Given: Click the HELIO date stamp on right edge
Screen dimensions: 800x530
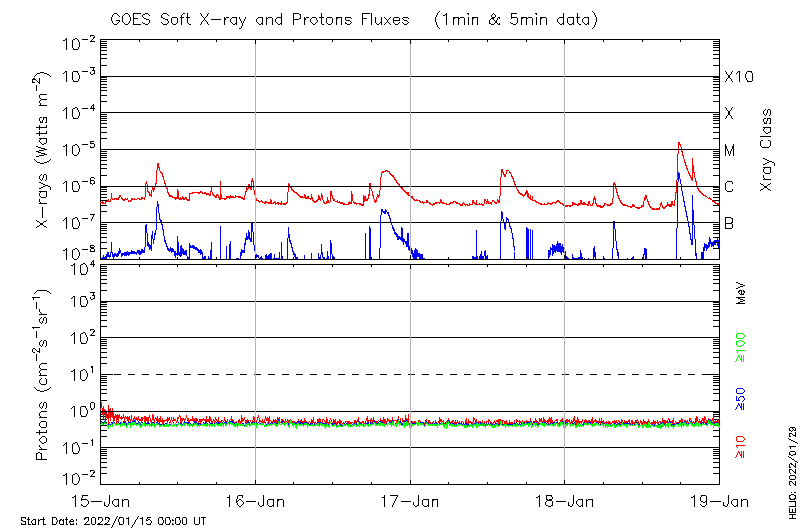Looking at the screenshot, I should click(791, 472).
